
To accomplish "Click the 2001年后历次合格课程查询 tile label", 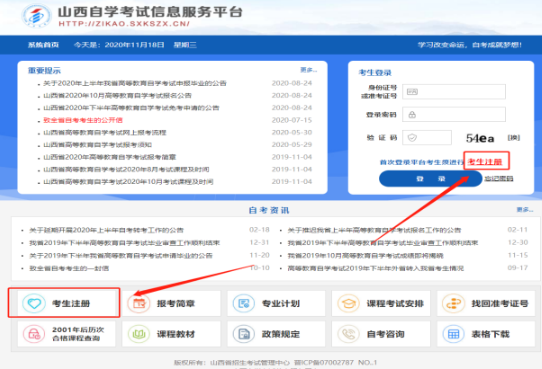I will point(78,334).
